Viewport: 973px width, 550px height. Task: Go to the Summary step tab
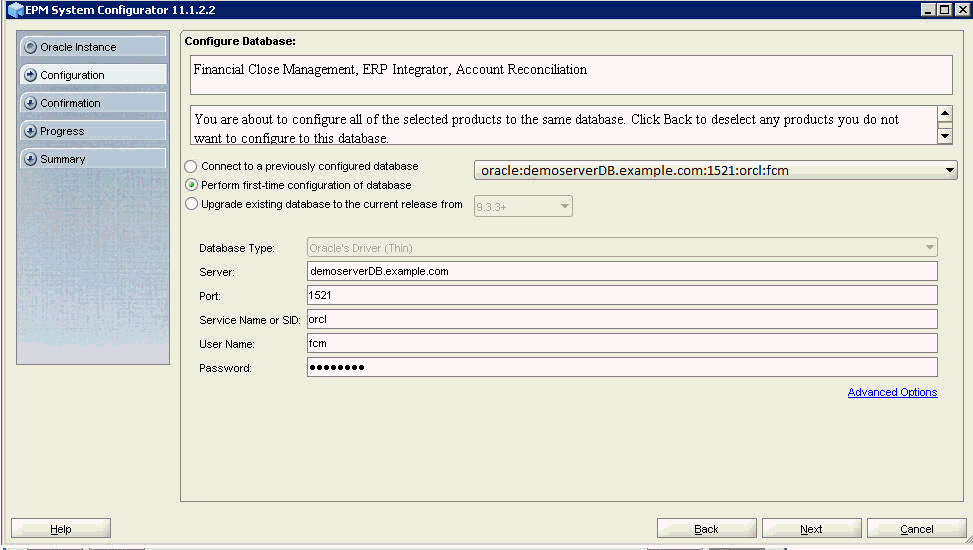[x=92, y=159]
